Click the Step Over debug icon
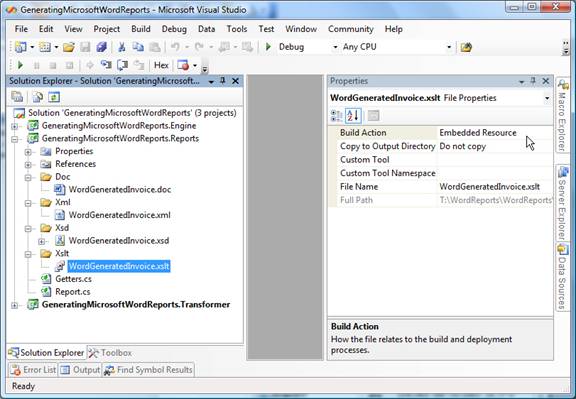Image resolution: width=576 pixels, height=399 pixels. pyautogui.click(x=122, y=65)
